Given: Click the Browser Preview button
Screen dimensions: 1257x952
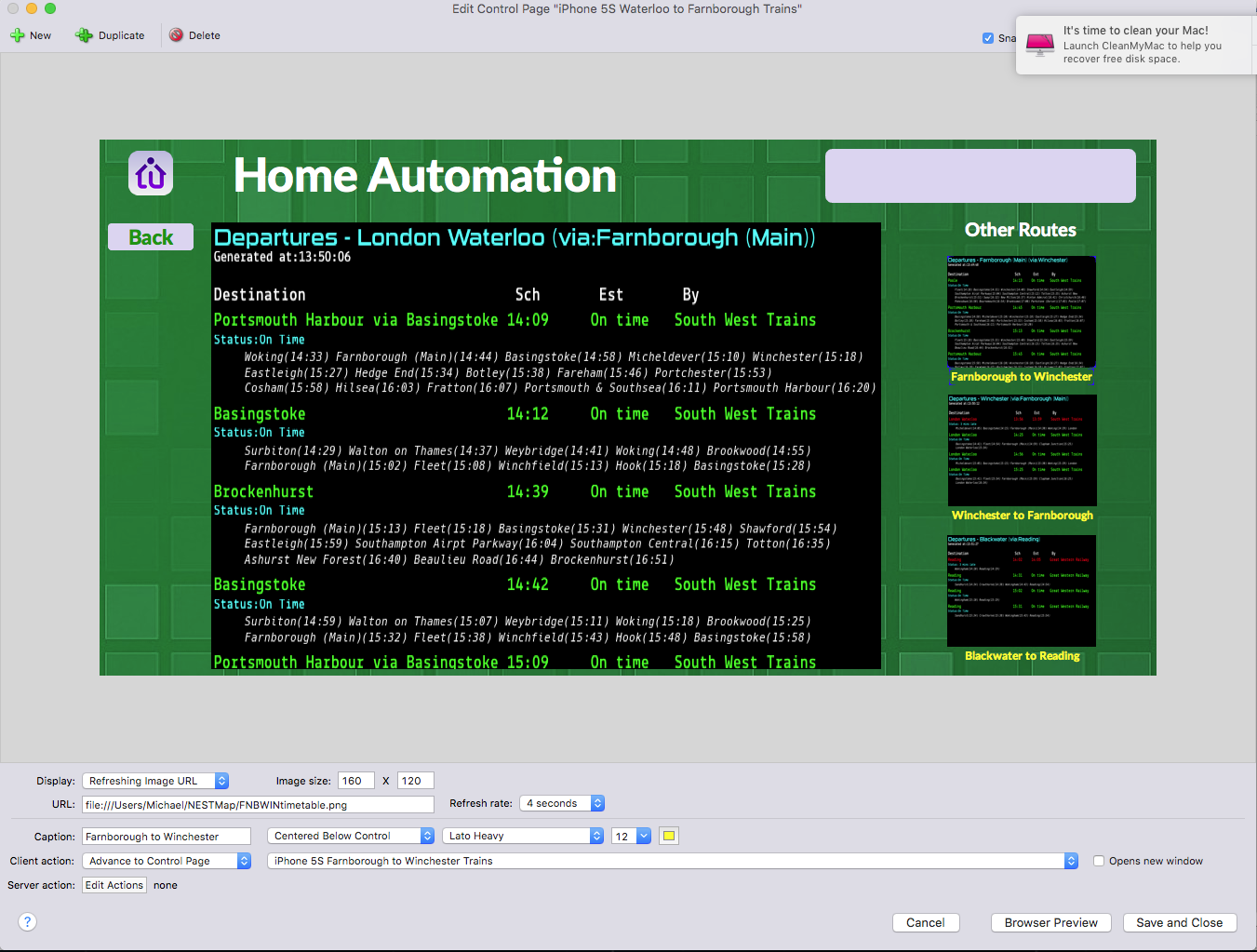Looking at the screenshot, I should point(1051,922).
